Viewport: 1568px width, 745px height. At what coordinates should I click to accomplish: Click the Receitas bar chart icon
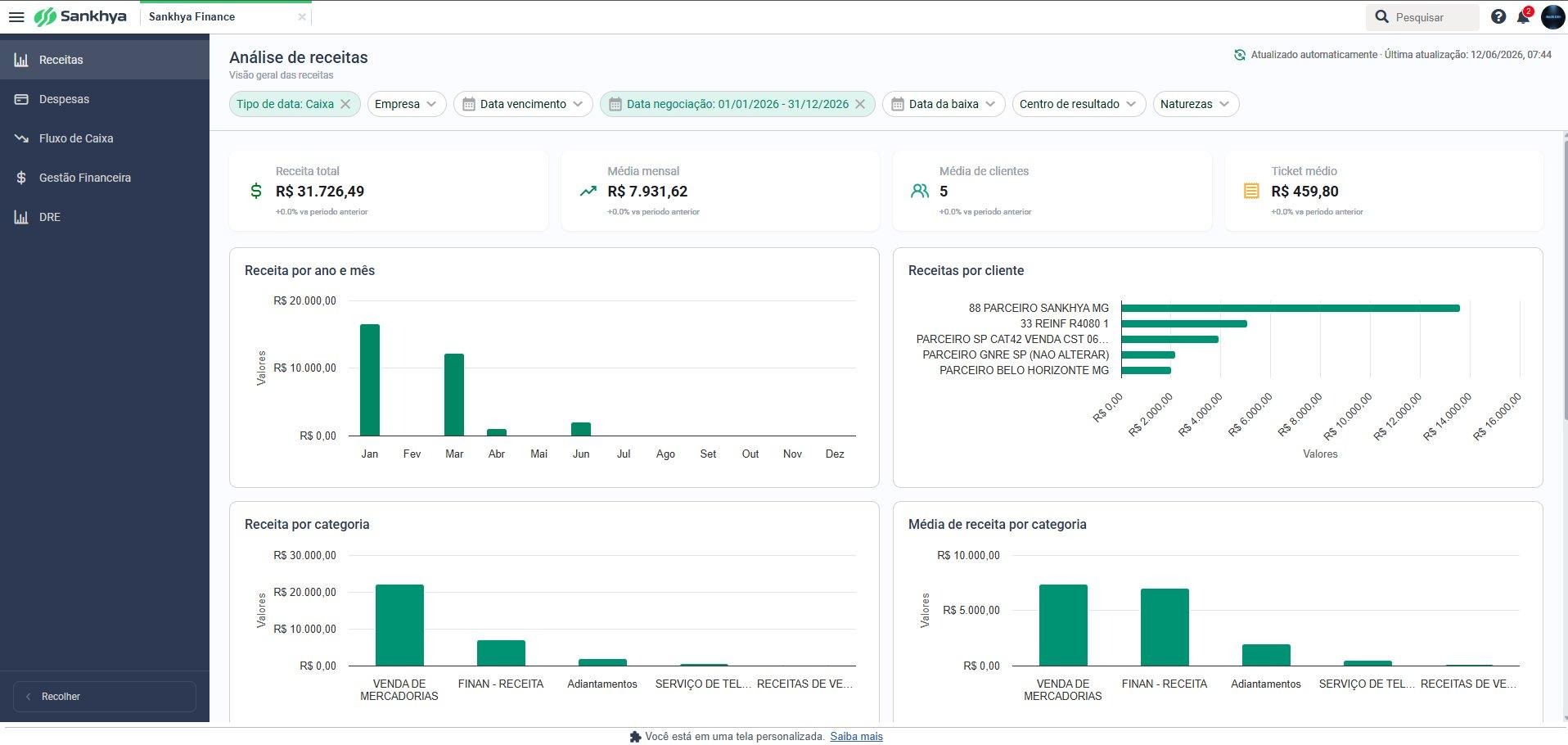pyautogui.click(x=21, y=60)
